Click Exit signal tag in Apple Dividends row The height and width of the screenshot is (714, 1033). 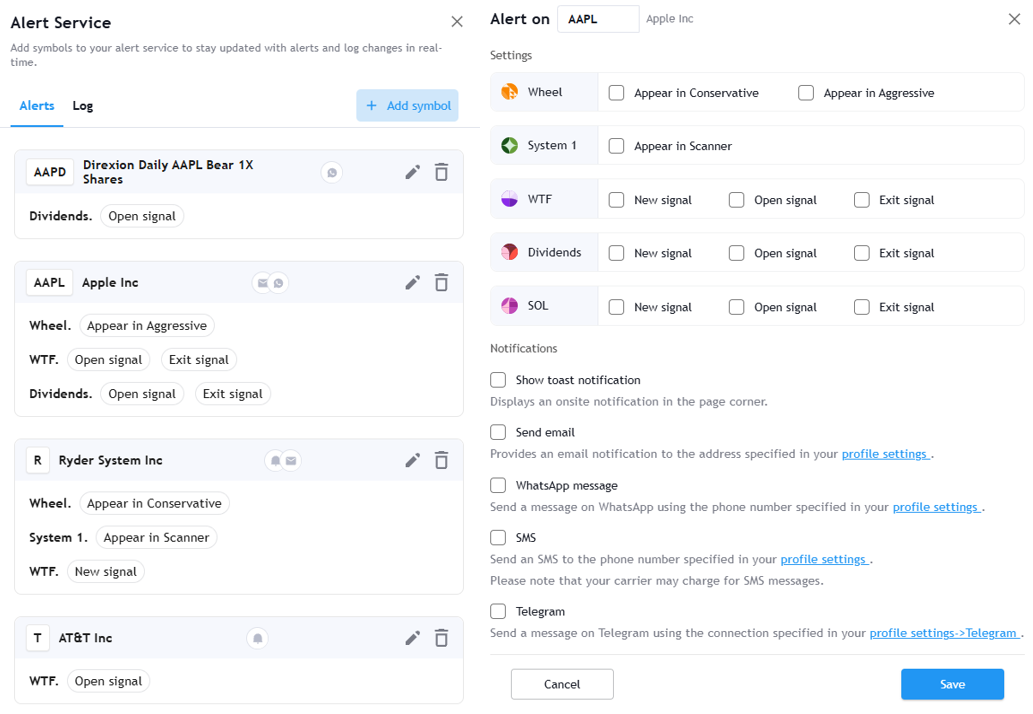233,394
